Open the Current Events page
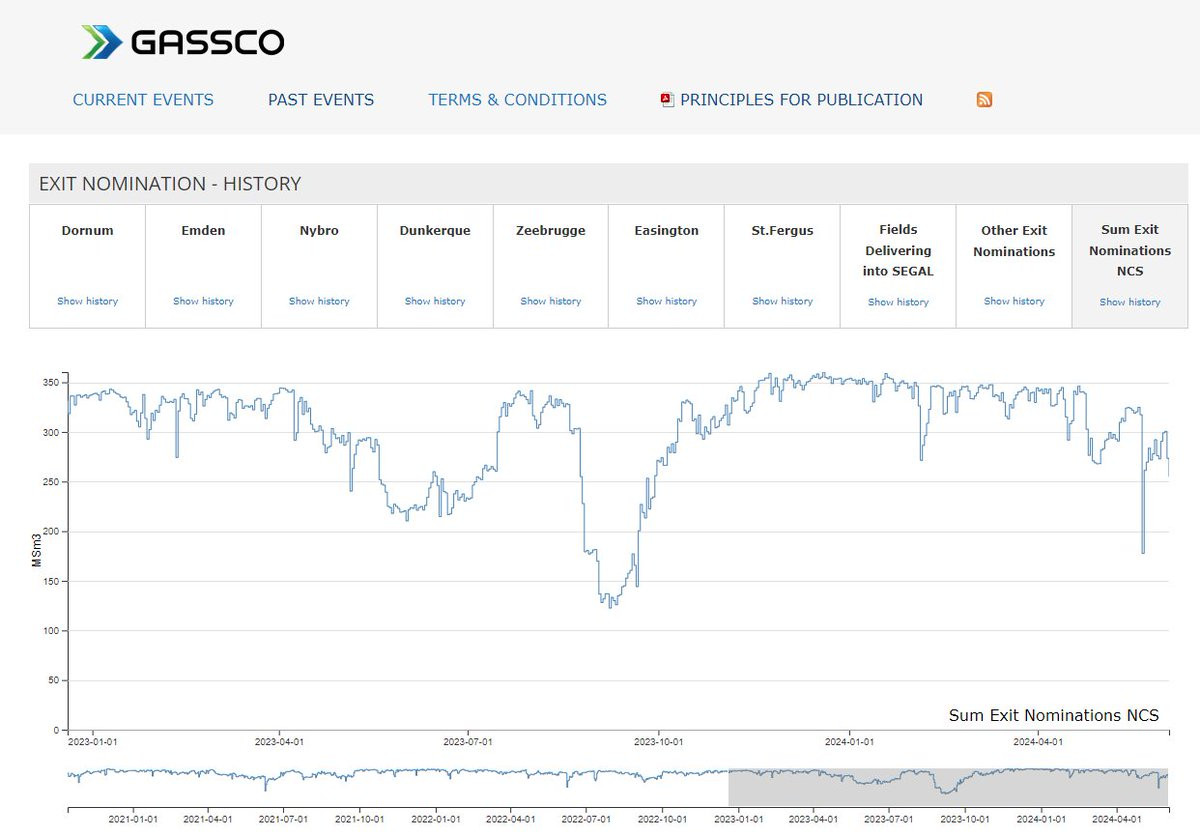1200x836 pixels. coord(143,100)
